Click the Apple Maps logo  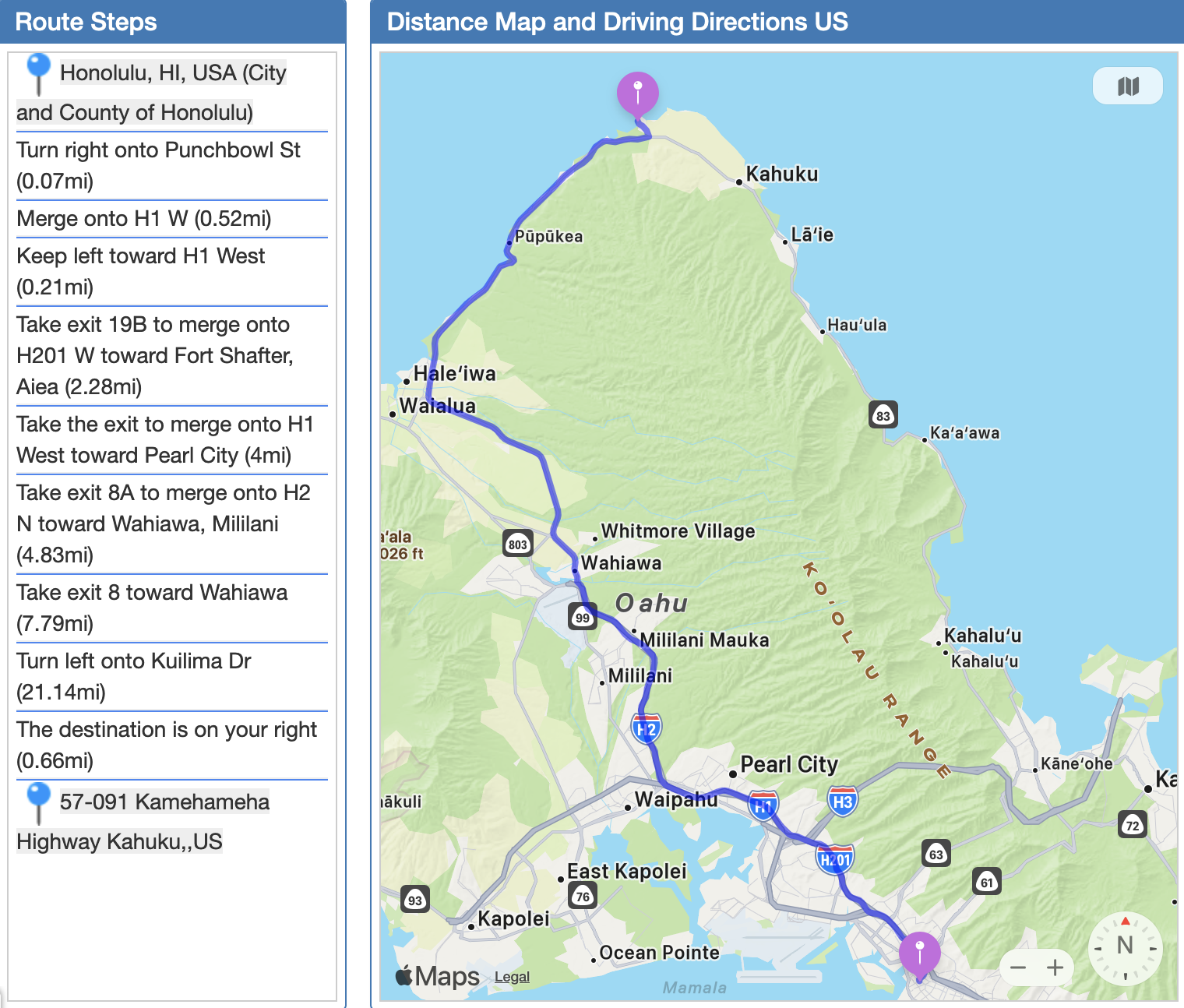(437, 976)
